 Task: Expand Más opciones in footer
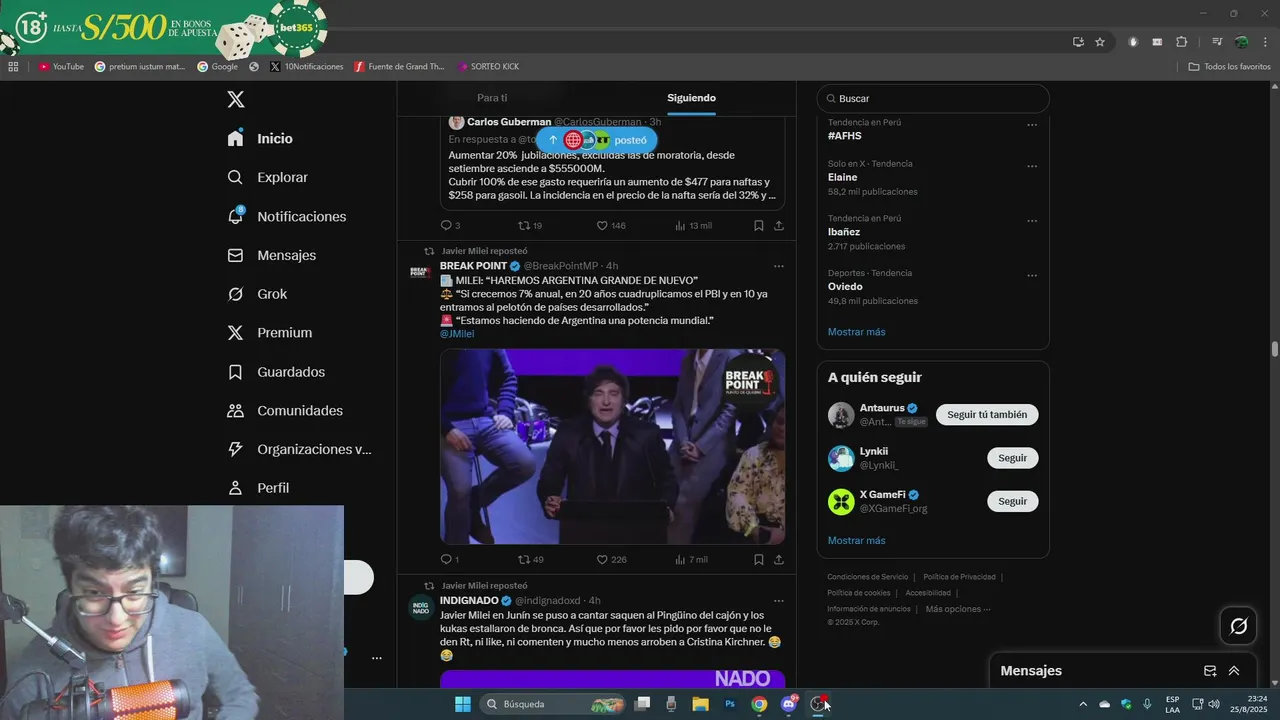(957, 609)
